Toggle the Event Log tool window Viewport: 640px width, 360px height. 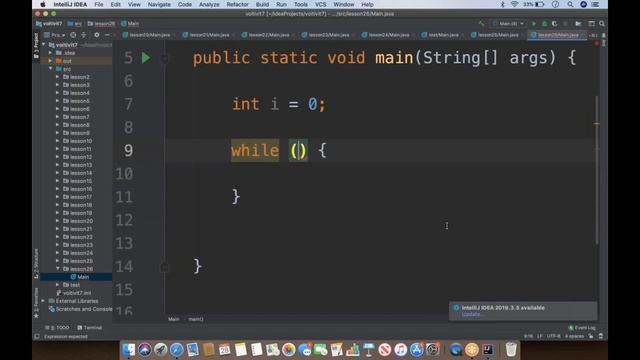(582, 327)
